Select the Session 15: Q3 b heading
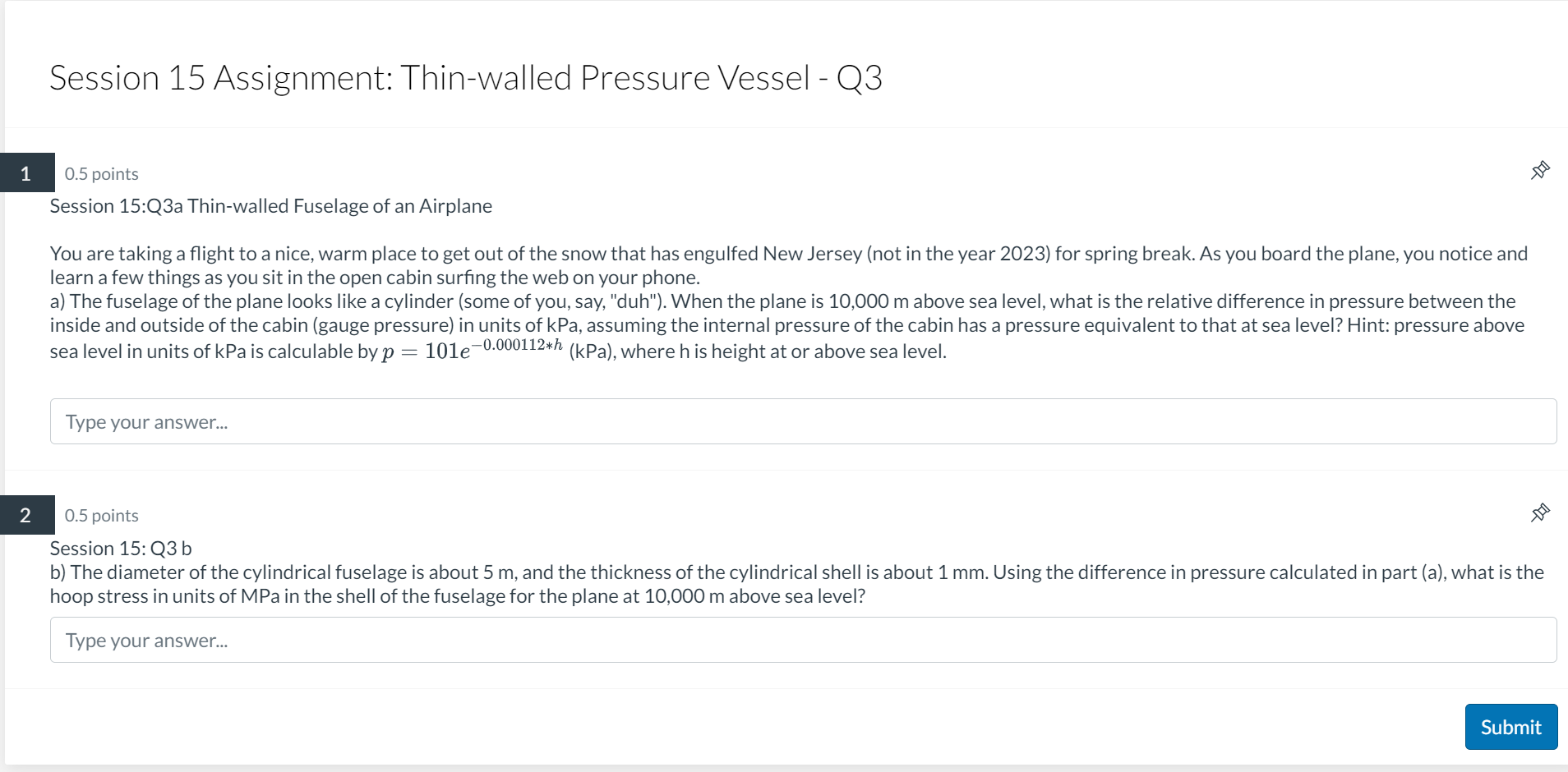Image resolution: width=1568 pixels, height=772 pixels. coord(120,548)
